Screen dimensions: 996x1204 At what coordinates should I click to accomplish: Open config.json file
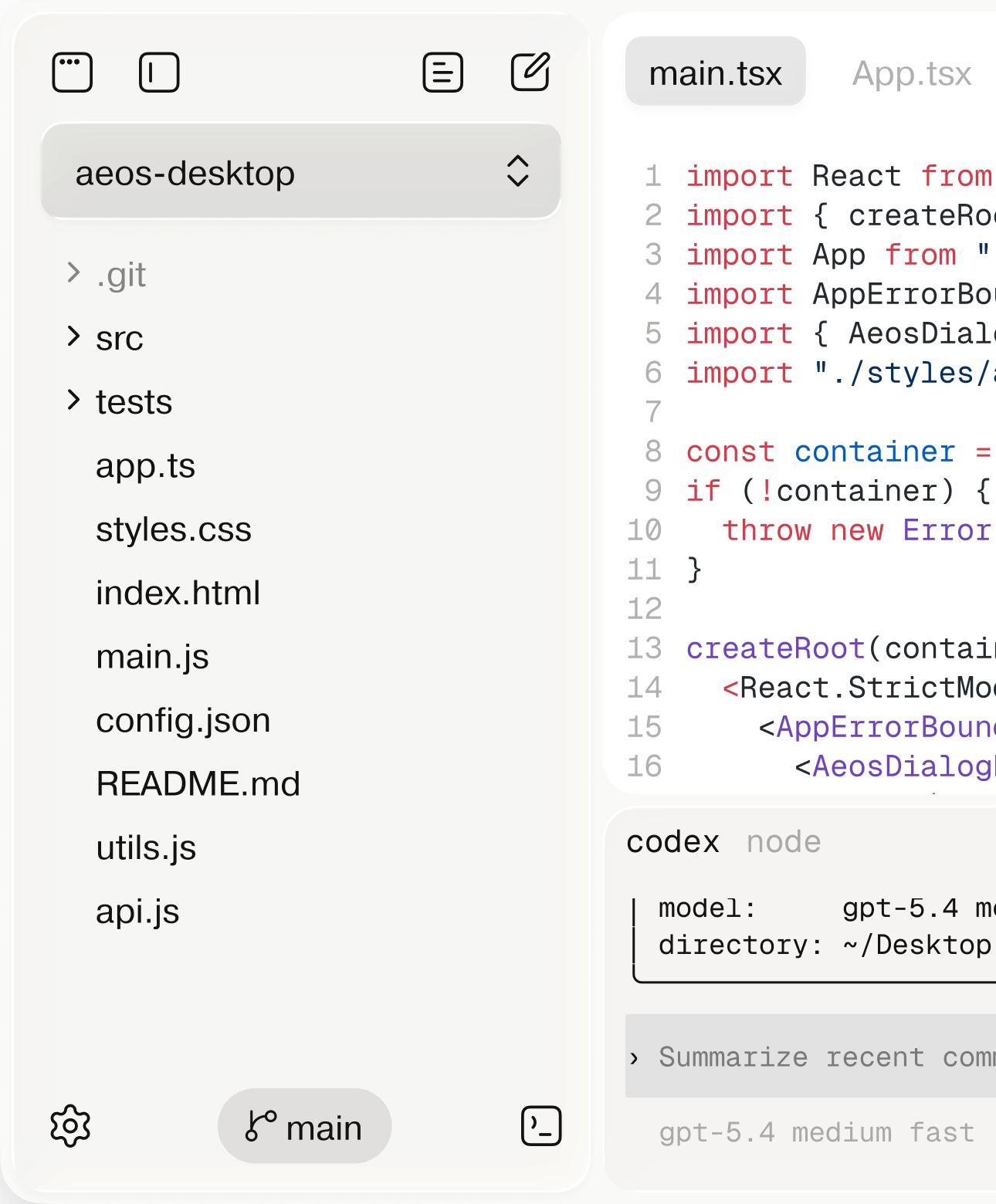pos(183,720)
